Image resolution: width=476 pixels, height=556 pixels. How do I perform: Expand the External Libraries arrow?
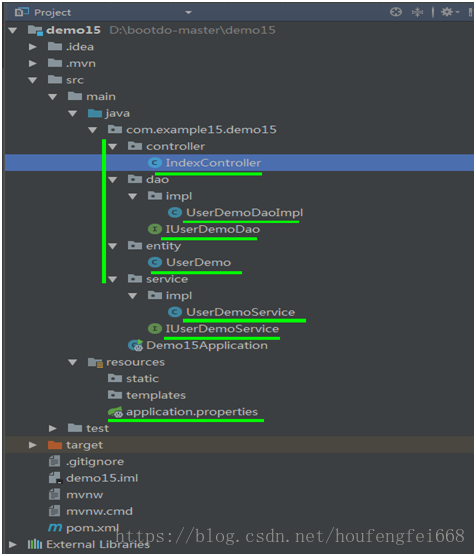[x=13, y=544]
